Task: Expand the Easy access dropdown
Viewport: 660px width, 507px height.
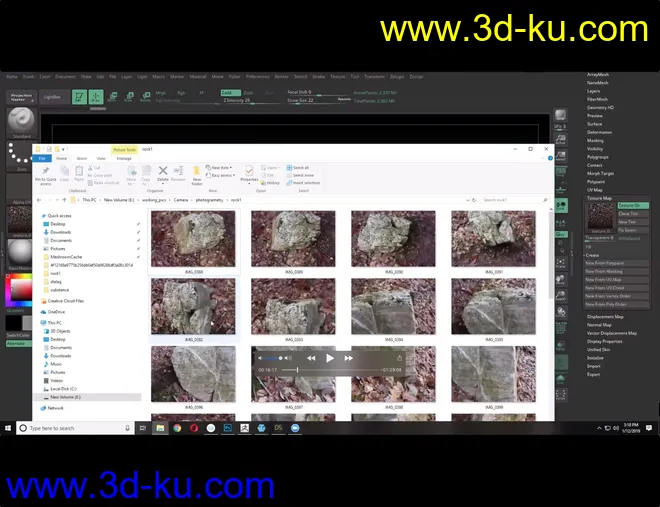Action: 220,175
